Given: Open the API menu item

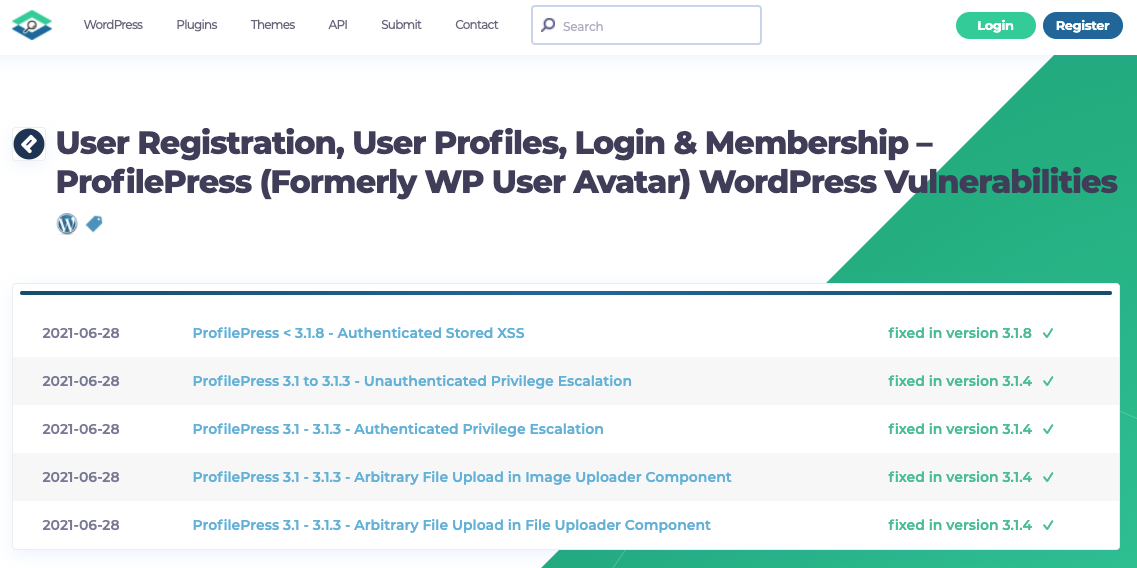Looking at the screenshot, I should pos(338,25).
